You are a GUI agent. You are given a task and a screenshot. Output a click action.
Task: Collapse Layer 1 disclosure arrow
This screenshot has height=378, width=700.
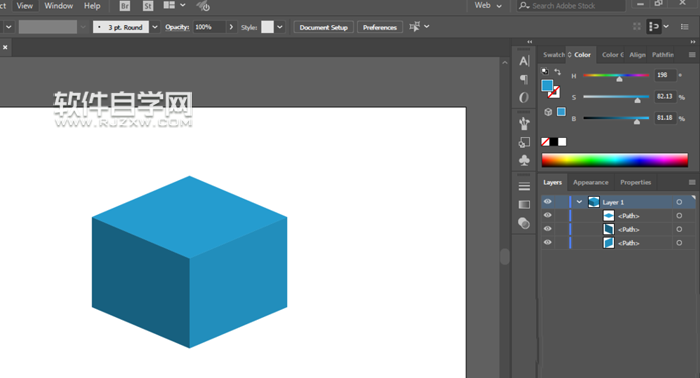point(579,202)
